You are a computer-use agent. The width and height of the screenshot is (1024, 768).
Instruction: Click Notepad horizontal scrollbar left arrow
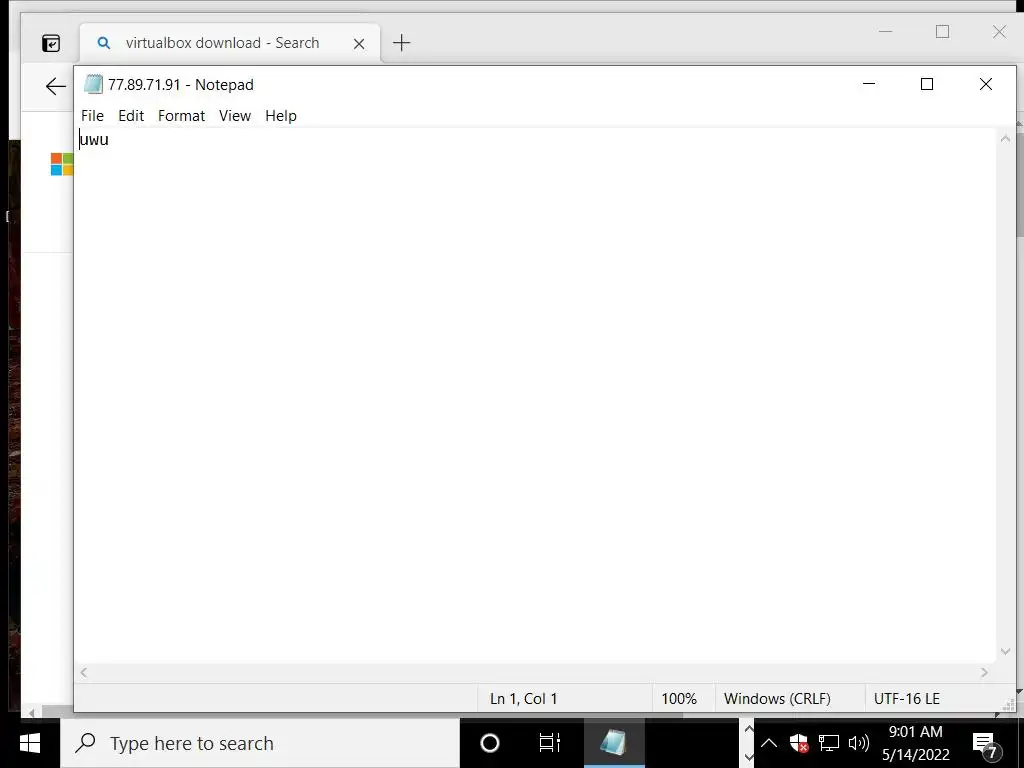pos(84,673)
